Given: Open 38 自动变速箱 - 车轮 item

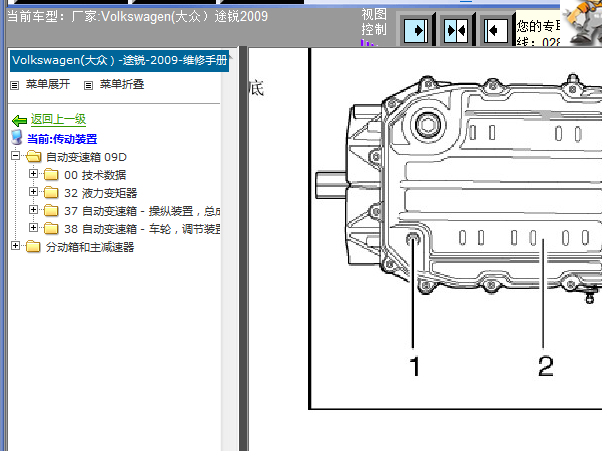Looking at the screenshot, I should tap(142, 229).
